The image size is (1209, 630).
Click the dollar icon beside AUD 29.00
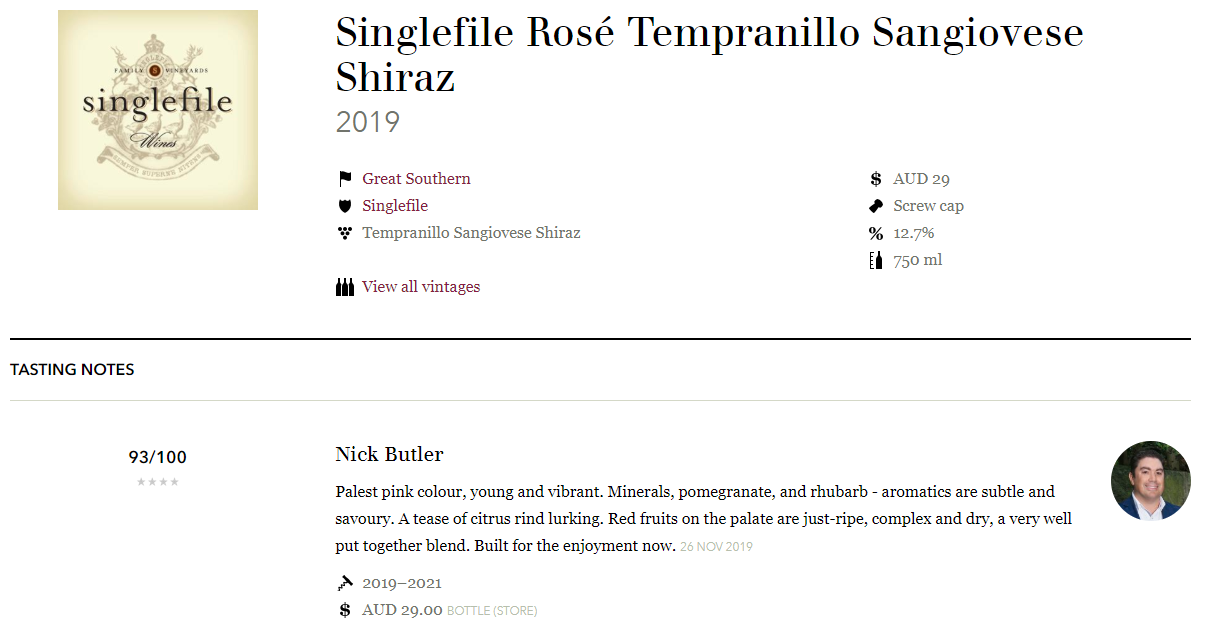(345, 610)
